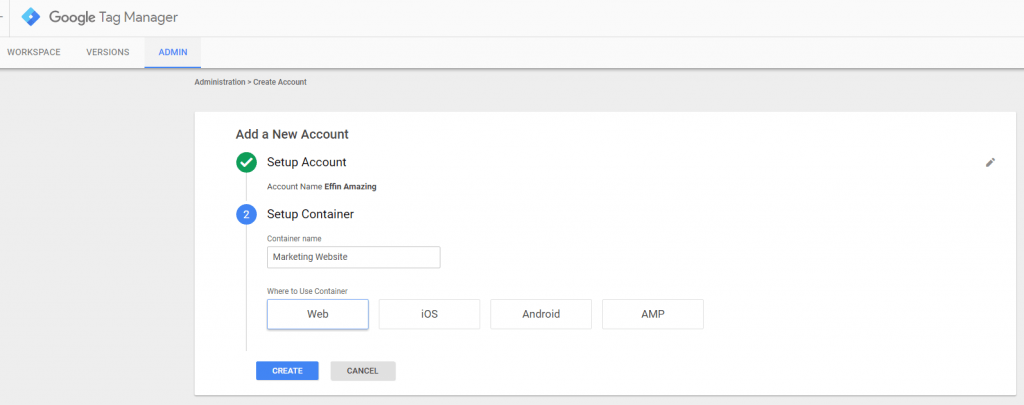
Task: Cancel the new account setup
Action: (x=362, y=371)
